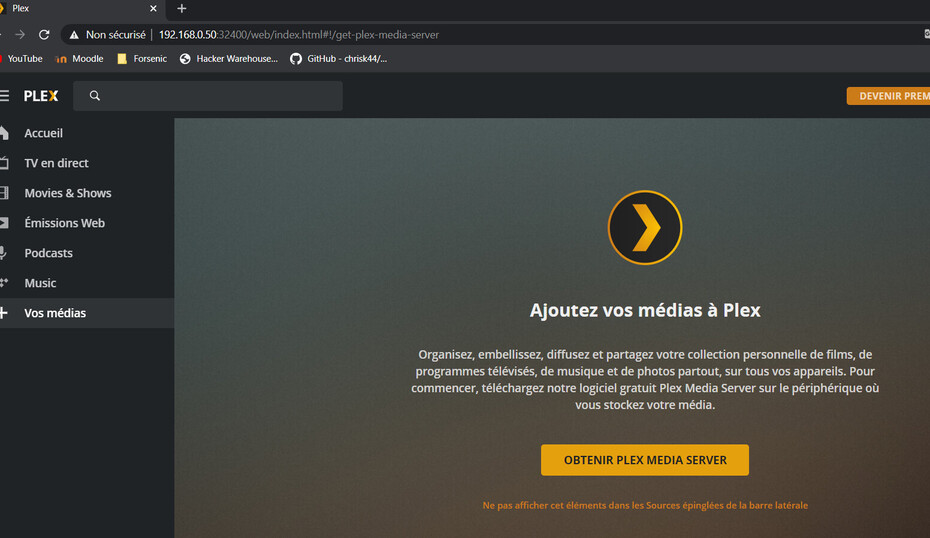The height and width of the screenshot is (538, 930).
Task: Click Obtenir Plex Media Server button
Action: point(645,460)
